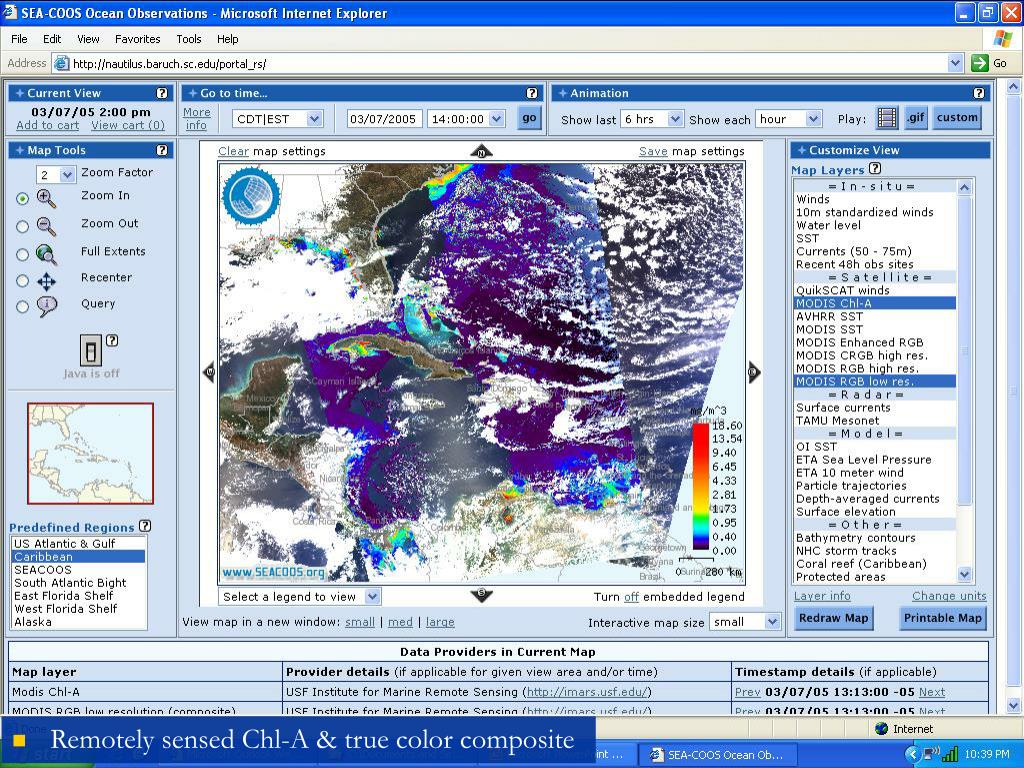The width and height of the screenshot is (1024, 768).
Task: Open the Favorites menu
Action: (137, 39)
